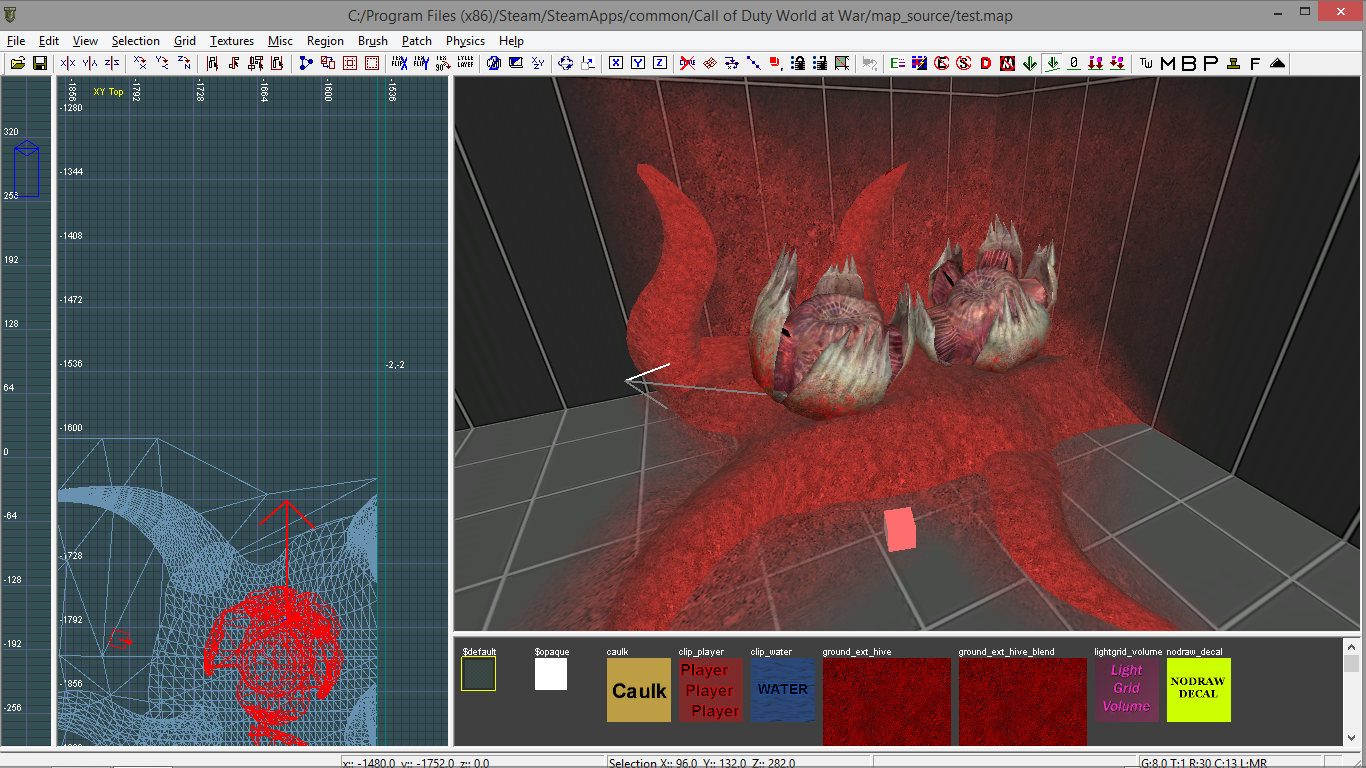Click the blue box in Z view
1366x768 pixels.
pyautogui.click(x=27, y=168)
